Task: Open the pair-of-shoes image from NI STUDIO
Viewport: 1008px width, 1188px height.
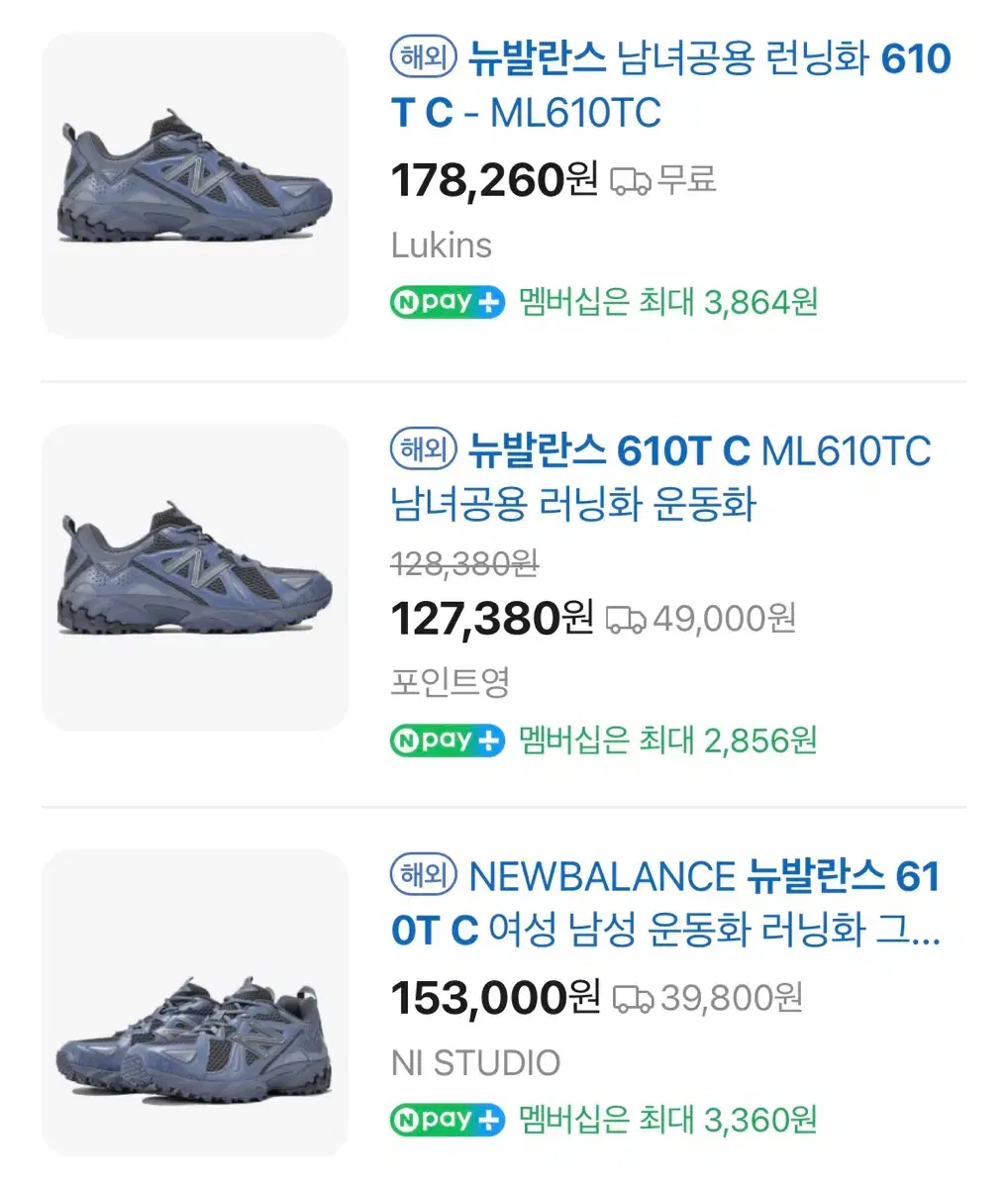Action: (195, 1002)
